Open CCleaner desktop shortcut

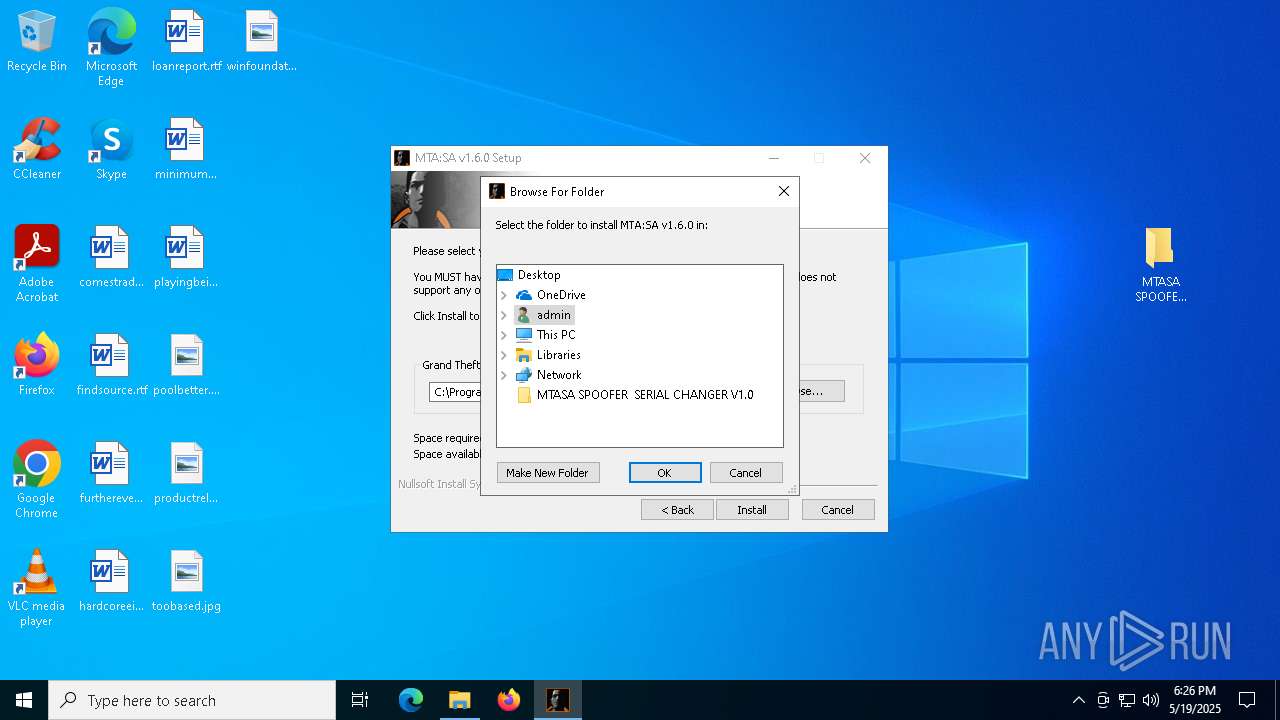pos(37,150)
